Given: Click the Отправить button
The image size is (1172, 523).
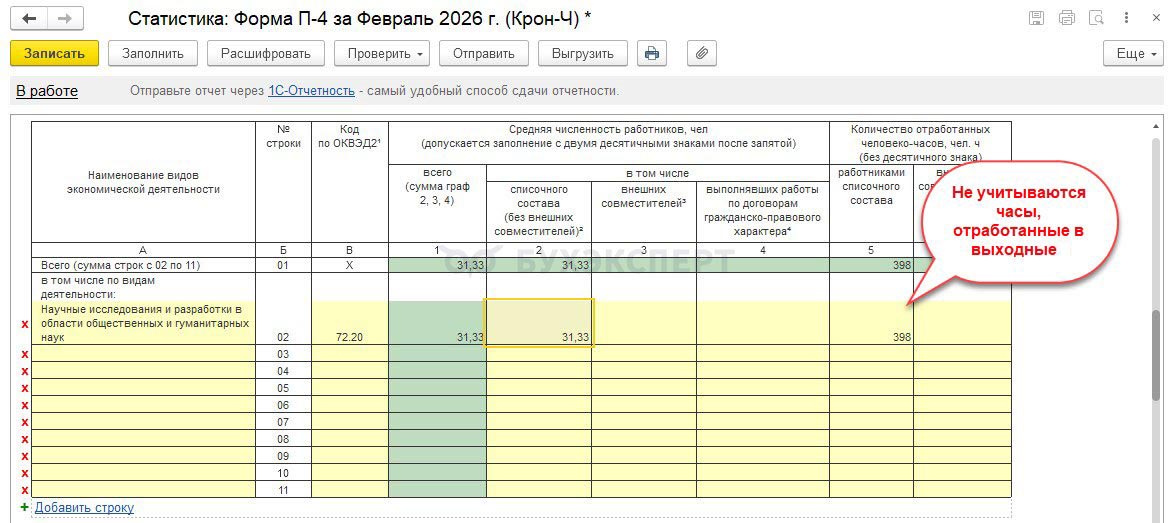Looking at the screenshot, I should (x=484, y=54).
